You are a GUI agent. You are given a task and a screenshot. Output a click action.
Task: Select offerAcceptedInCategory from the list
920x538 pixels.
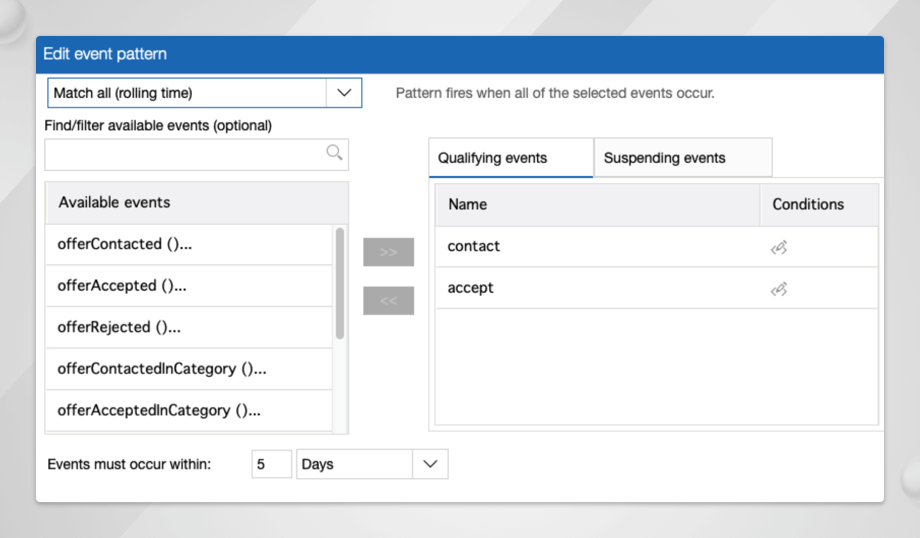189,411
